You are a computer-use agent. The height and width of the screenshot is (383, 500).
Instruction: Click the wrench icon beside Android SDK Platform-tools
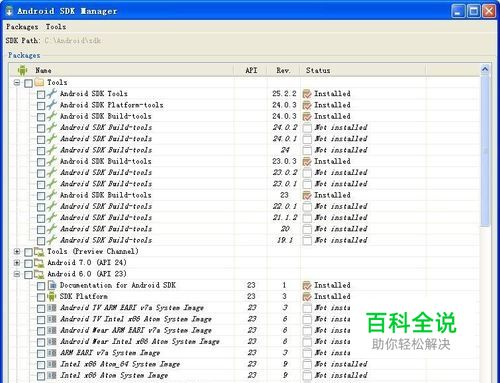tap(52, 105)
